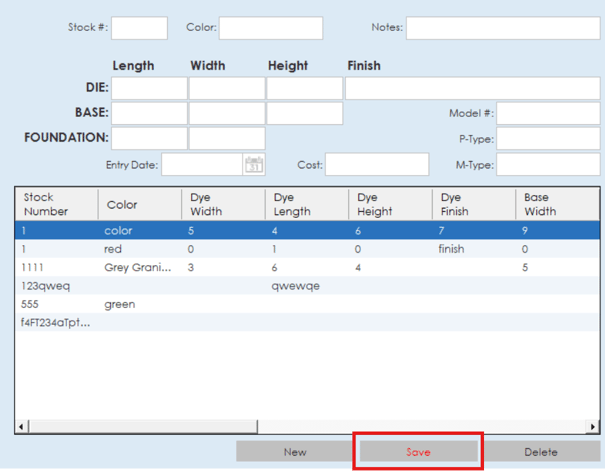Image resolution: width=605 pixels, height=471 pixels.
Task: Sort by the Stock Number column header
Action: coord(56,204)
